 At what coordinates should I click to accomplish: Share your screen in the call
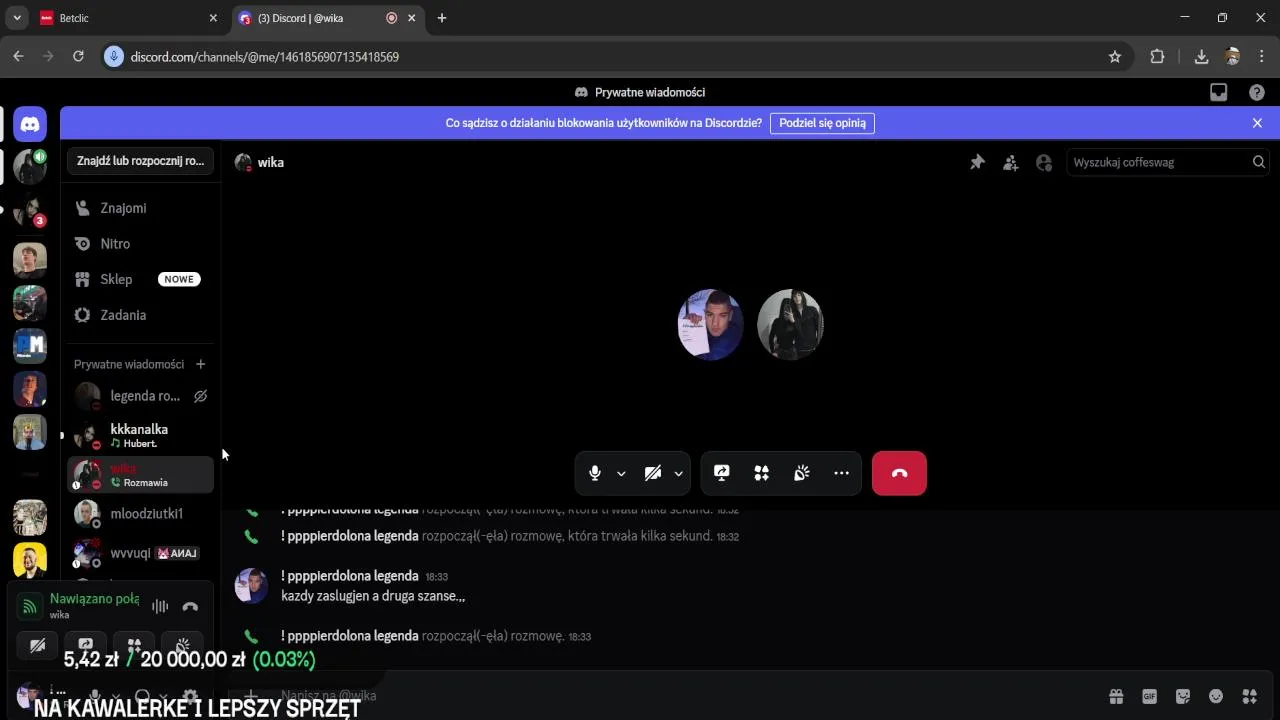(x=722, y=473)
